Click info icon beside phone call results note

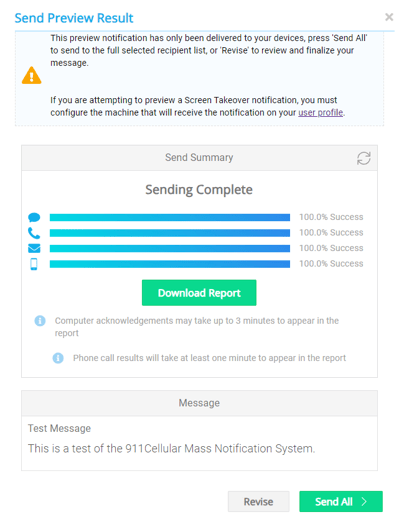click(58, 358)
